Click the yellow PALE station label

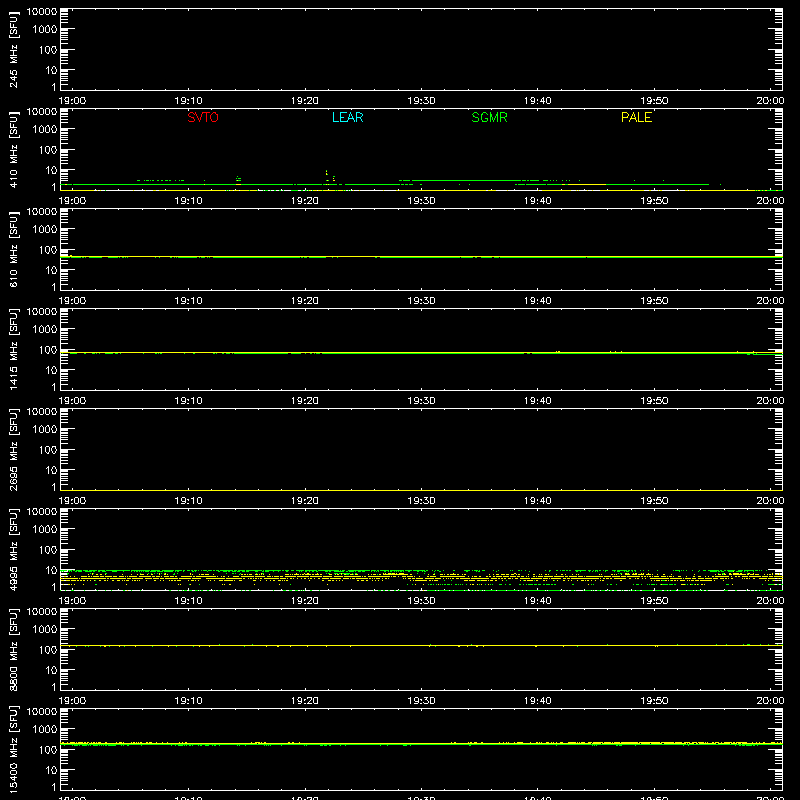coord(636,117)
